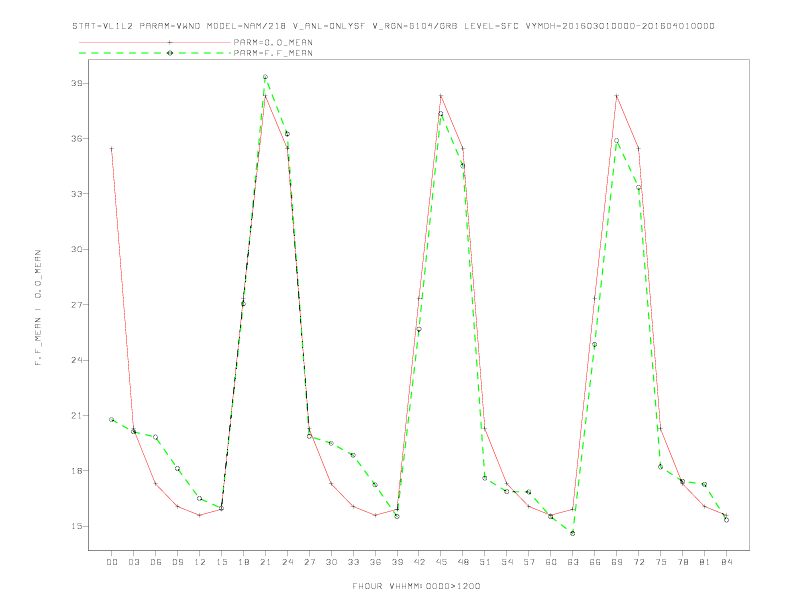792x612 pixels.
Task: Click the forecast hour 00 x-axis label
Action: coord(112,562)
